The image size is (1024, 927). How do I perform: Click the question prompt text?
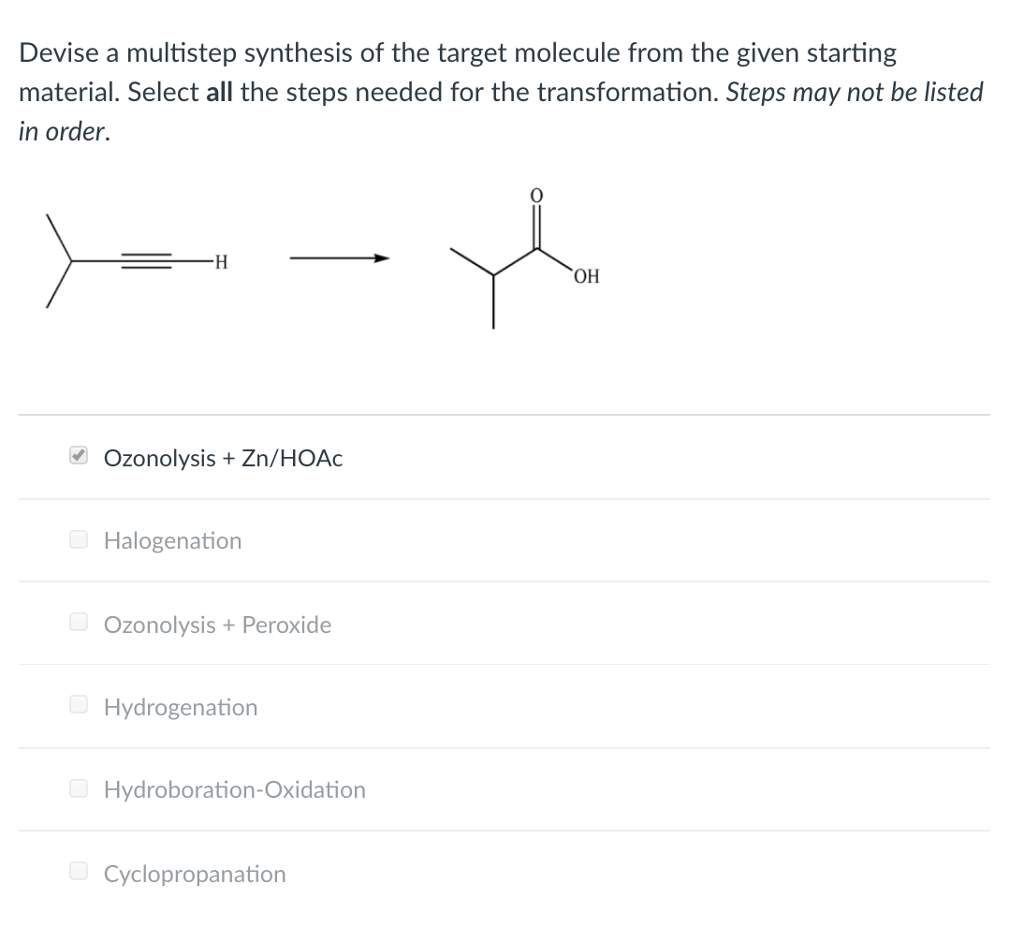500,90
